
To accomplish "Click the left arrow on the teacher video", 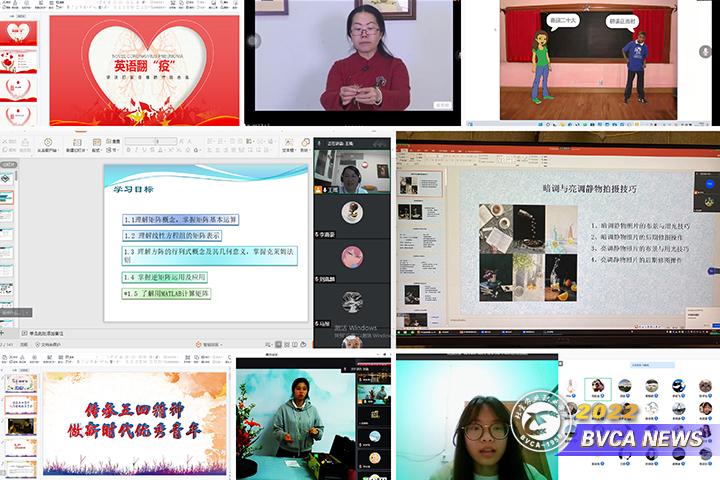I will pos(254,41).
